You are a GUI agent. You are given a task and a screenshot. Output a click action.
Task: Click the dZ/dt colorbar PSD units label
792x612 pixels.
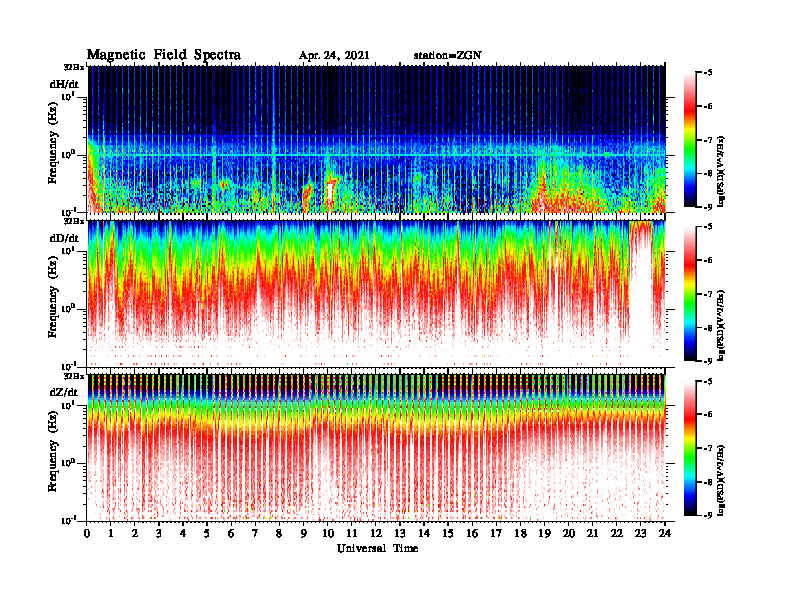721,480
